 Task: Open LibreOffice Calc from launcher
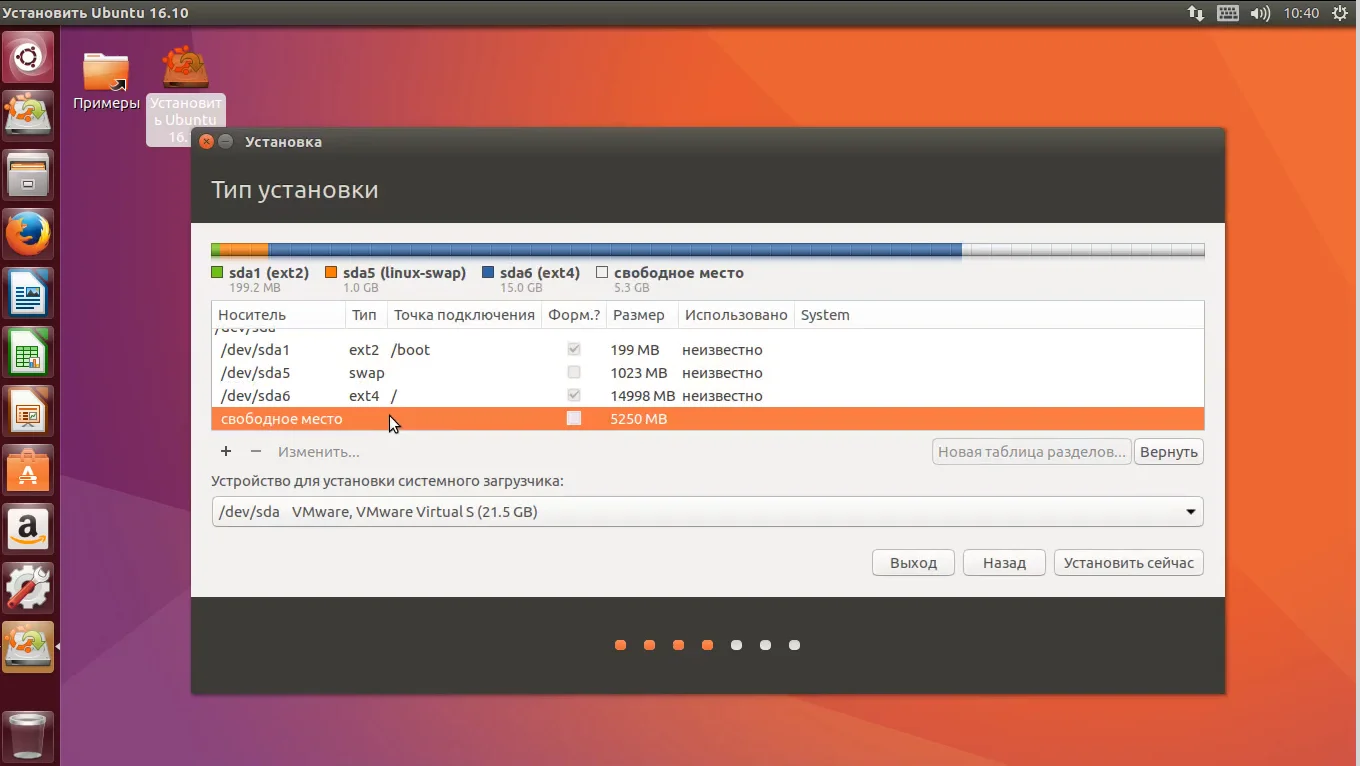tap(28, 352)
